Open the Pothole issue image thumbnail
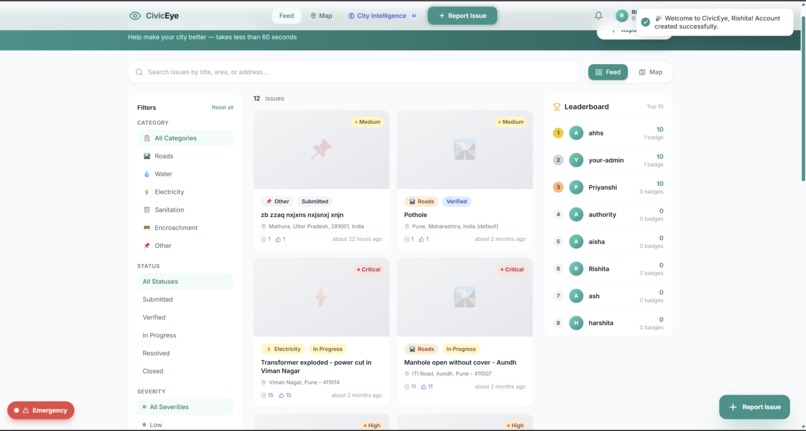Image resolution: width=806 pixels, height=431 pixels. click(x=465, y=150)
